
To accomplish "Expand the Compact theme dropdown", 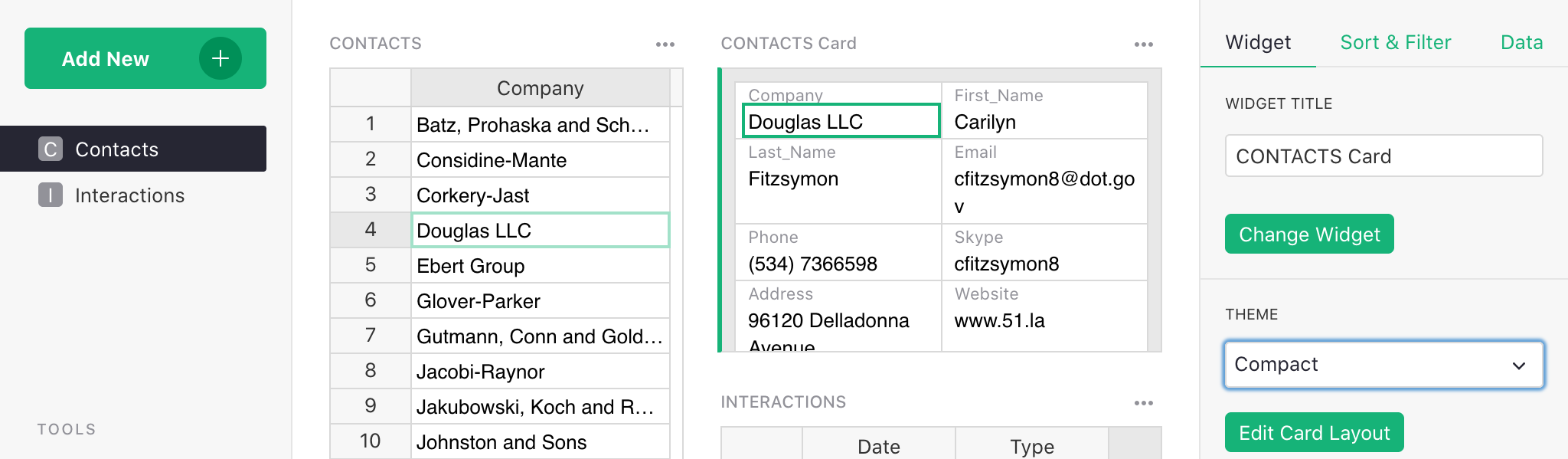I will pyautogui.click(x=1383, y=365).
